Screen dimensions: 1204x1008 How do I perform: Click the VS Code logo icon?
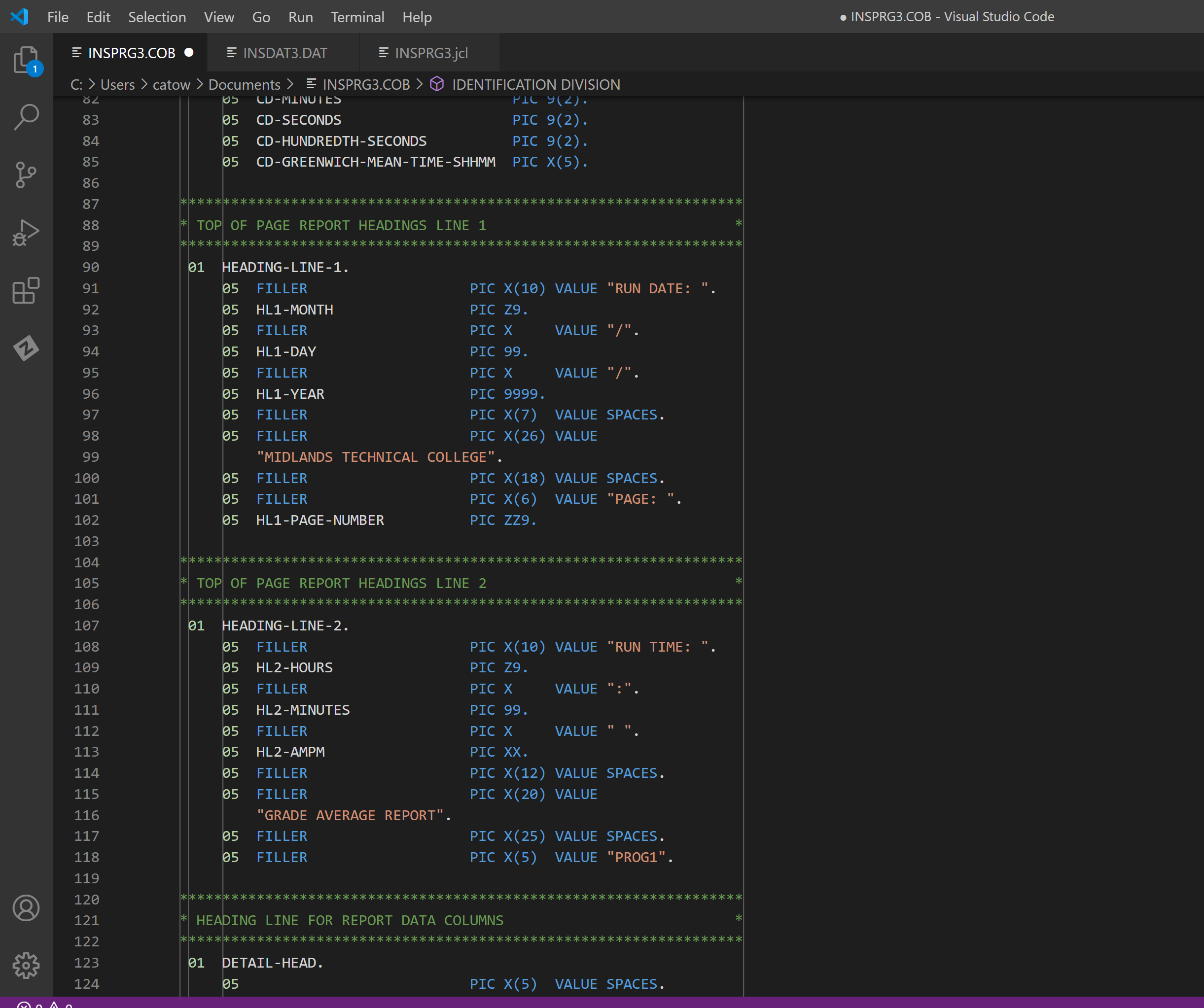click(x=19, y=17)
